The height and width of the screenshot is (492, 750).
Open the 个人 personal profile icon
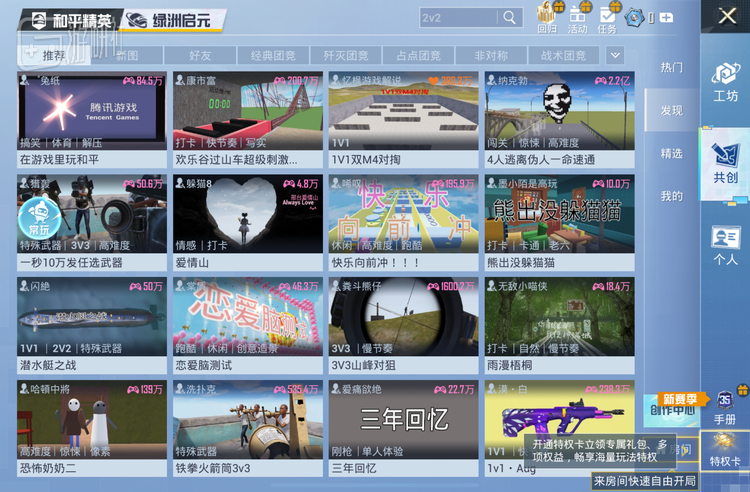pos(725,244)
